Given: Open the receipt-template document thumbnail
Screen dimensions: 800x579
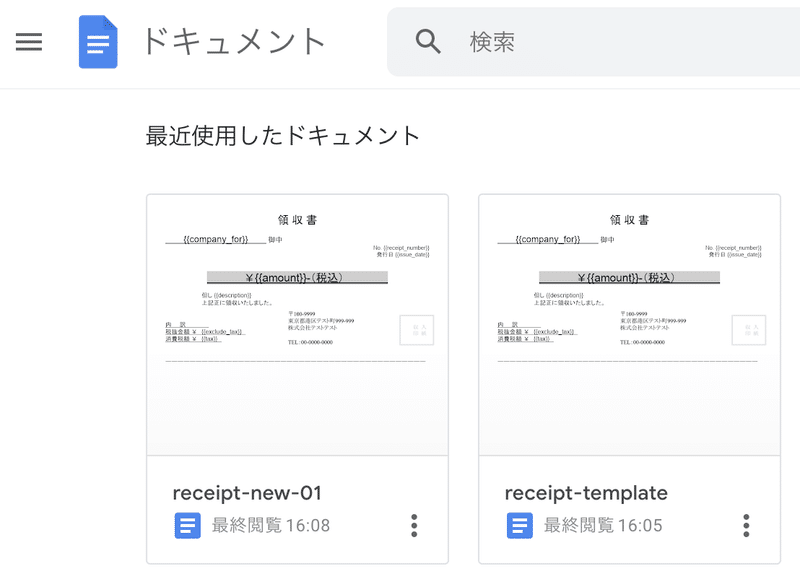Looking at the screenshot, I should [x=630, y=325].
